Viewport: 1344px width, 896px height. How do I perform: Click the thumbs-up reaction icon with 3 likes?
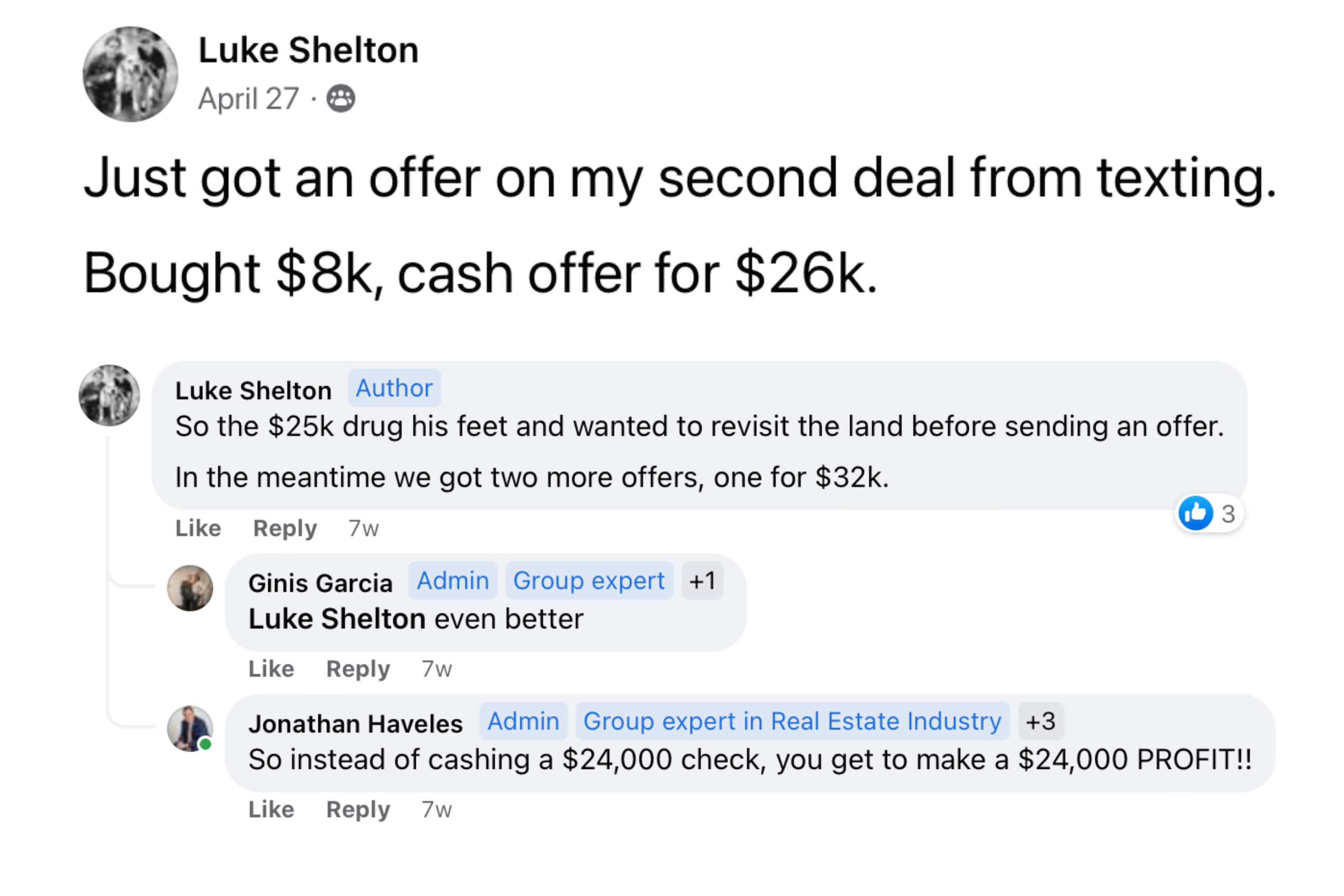[1195, 513]
